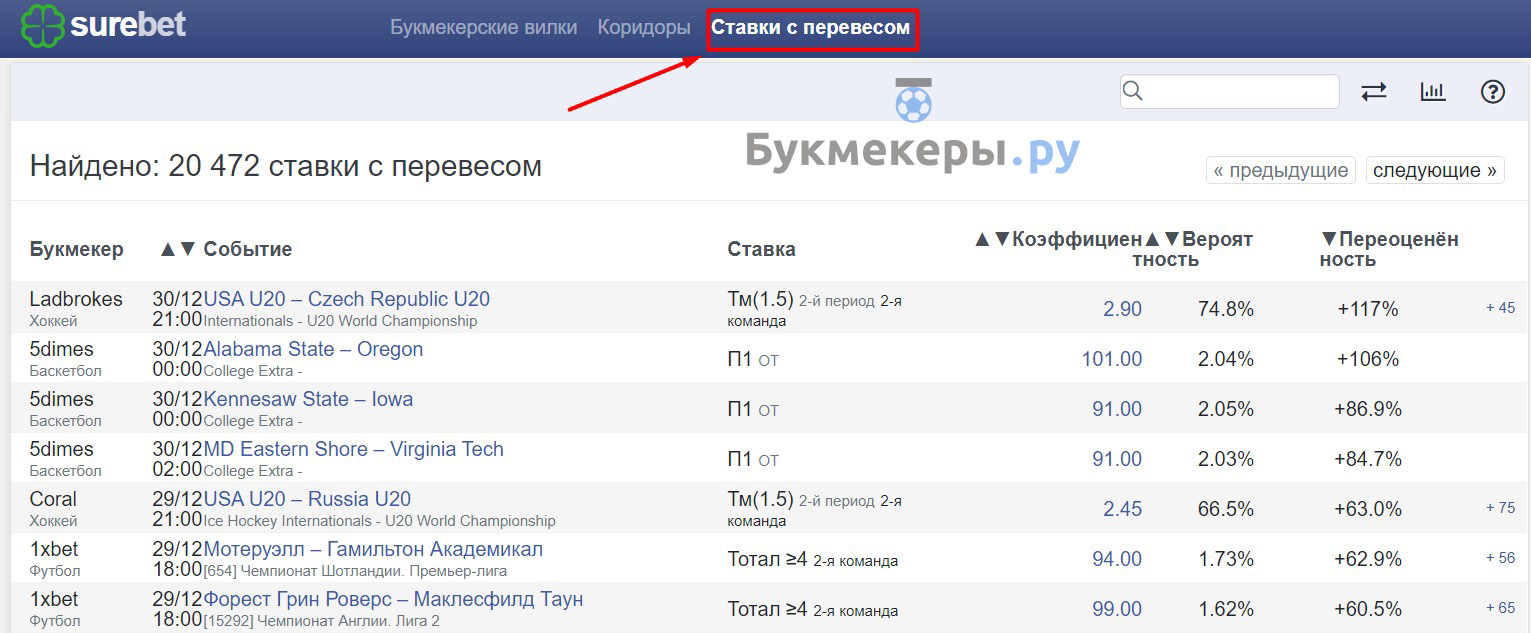Sort by Вероятность column
Image resolution: width=1531 pixels, height=633 pixels.
pyautogui.click(x=1198, y=249)
